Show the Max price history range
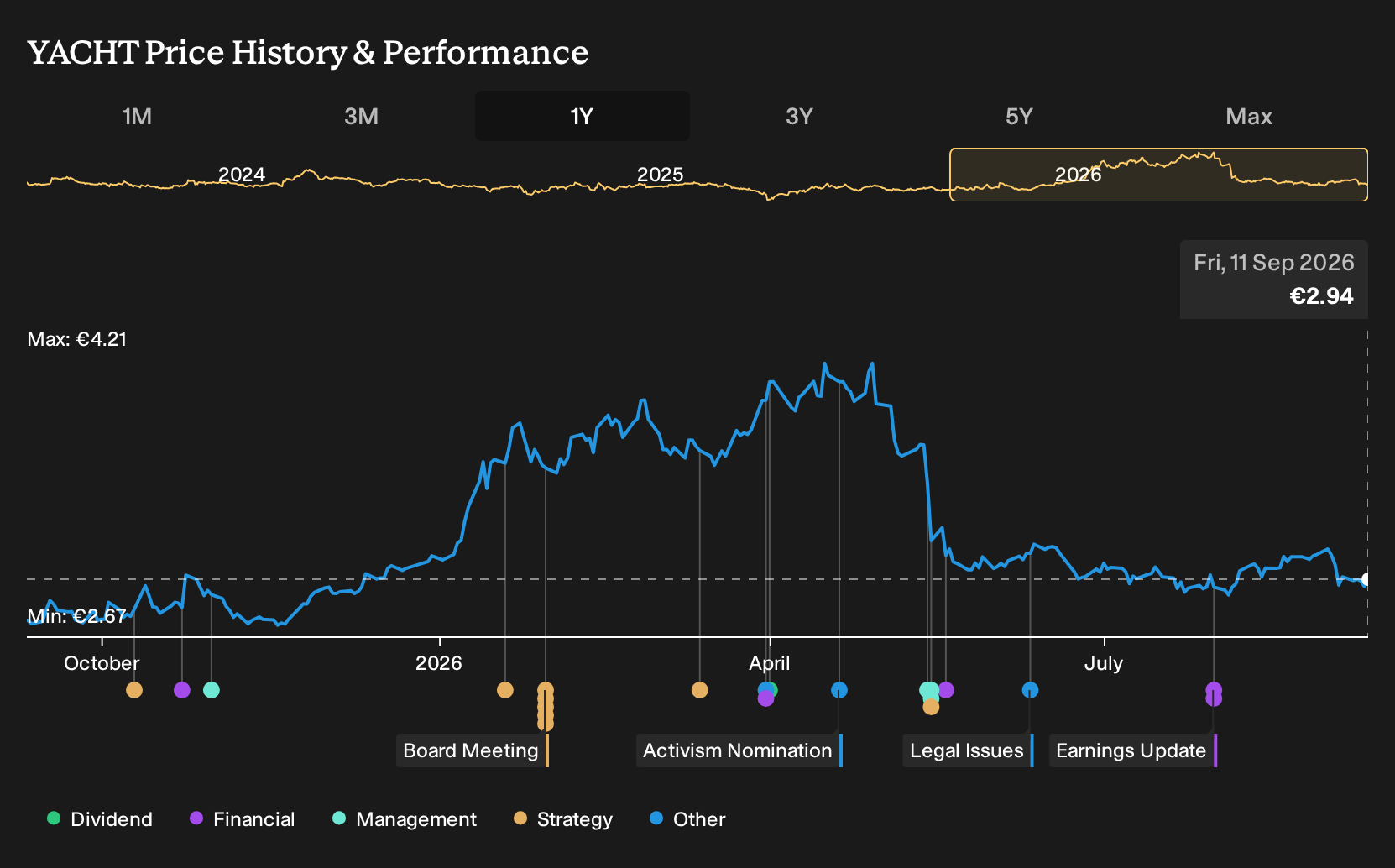This screenshot has width=1395, height=868. (1249, 116)
